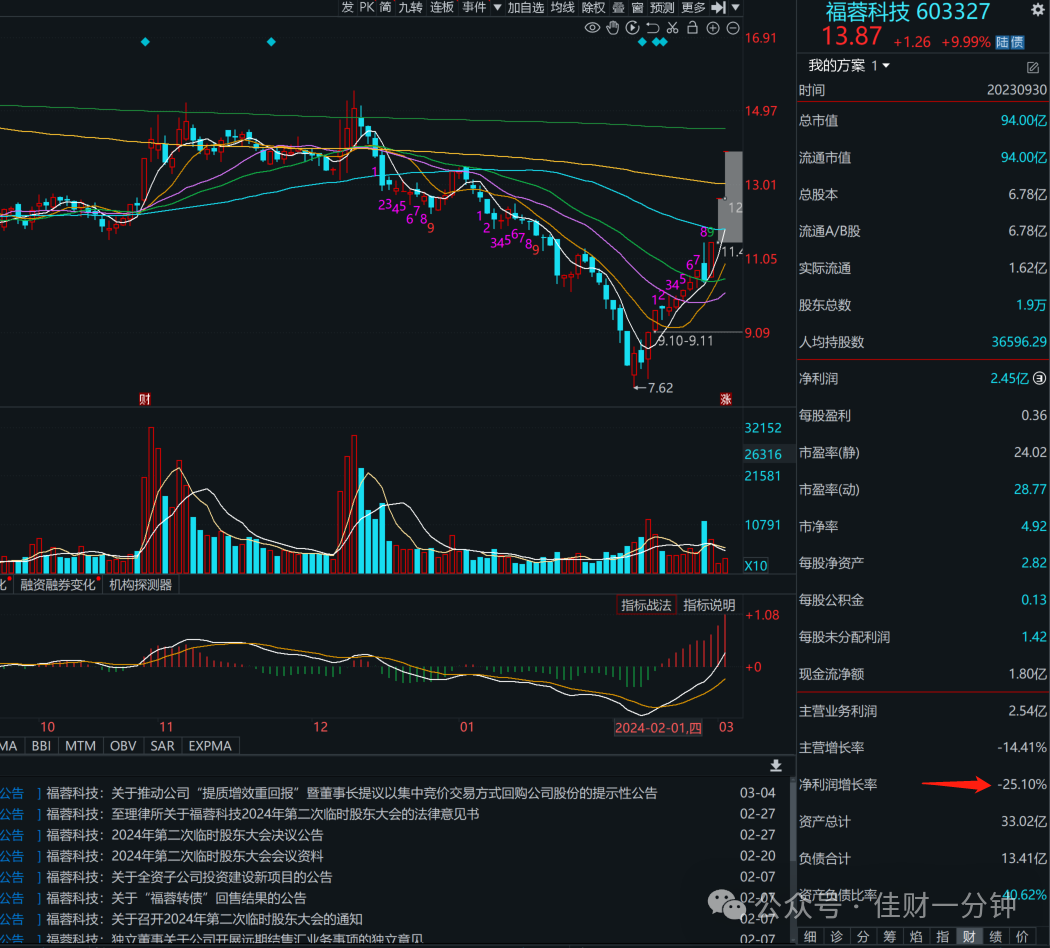Click 加自选 to add to watchlist
This screenshot has height=948, width=1050.
tap(526, 7)
